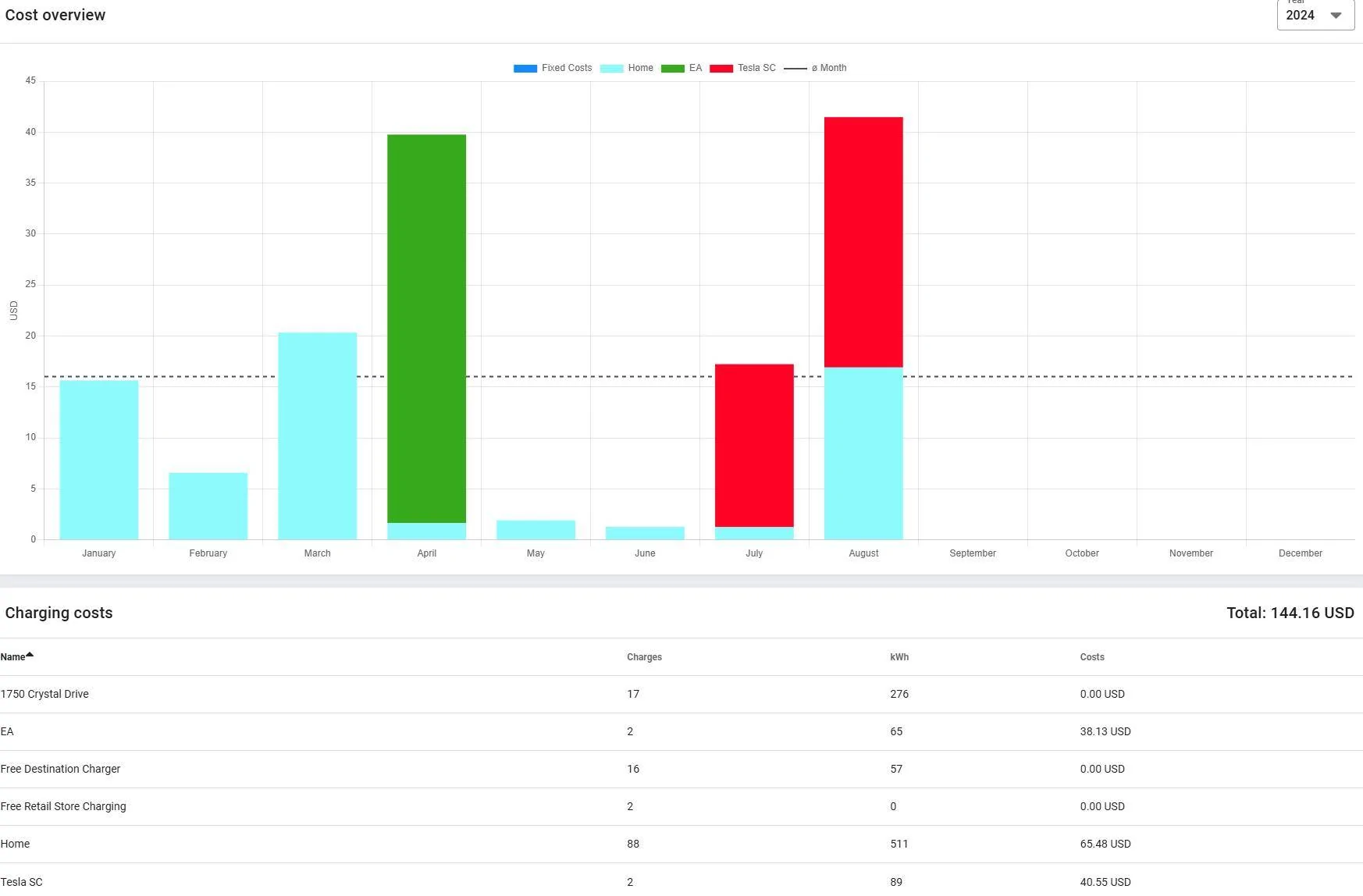Viewport: 1363px width, 896px height.
Task: Click April's green EA bar segment
Action: coord(427,329)
